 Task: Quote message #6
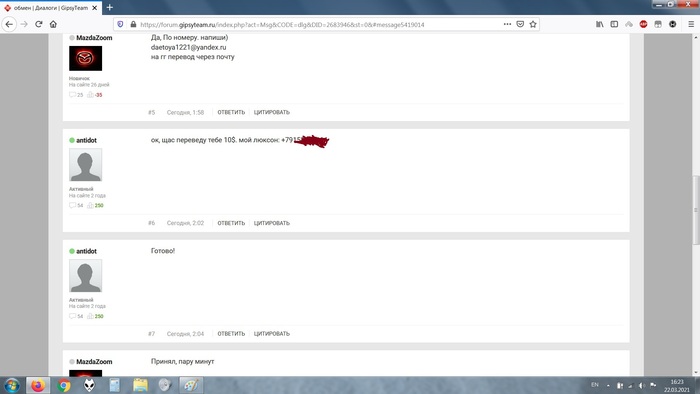[x=272, y=223]
